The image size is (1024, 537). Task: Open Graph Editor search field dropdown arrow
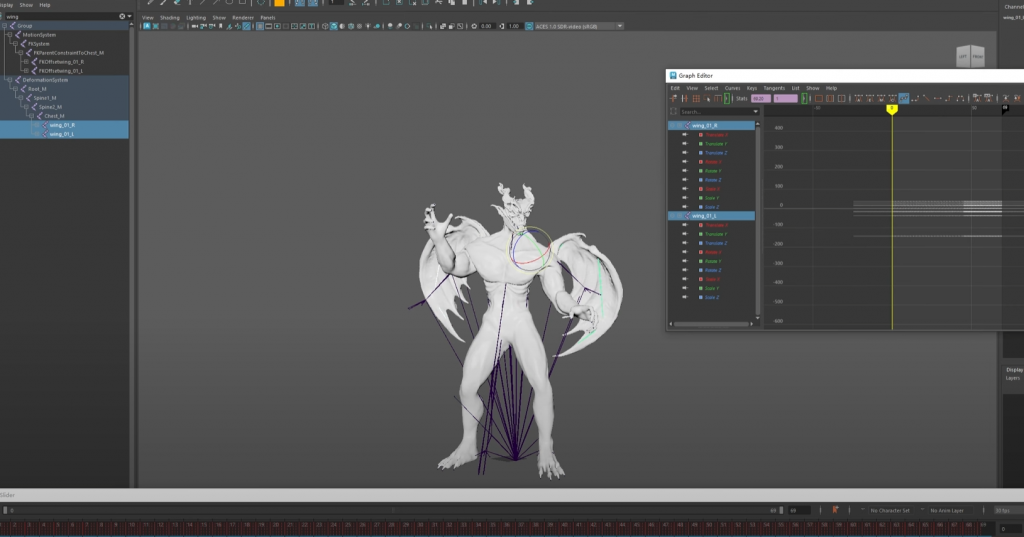tap(756, 112)
